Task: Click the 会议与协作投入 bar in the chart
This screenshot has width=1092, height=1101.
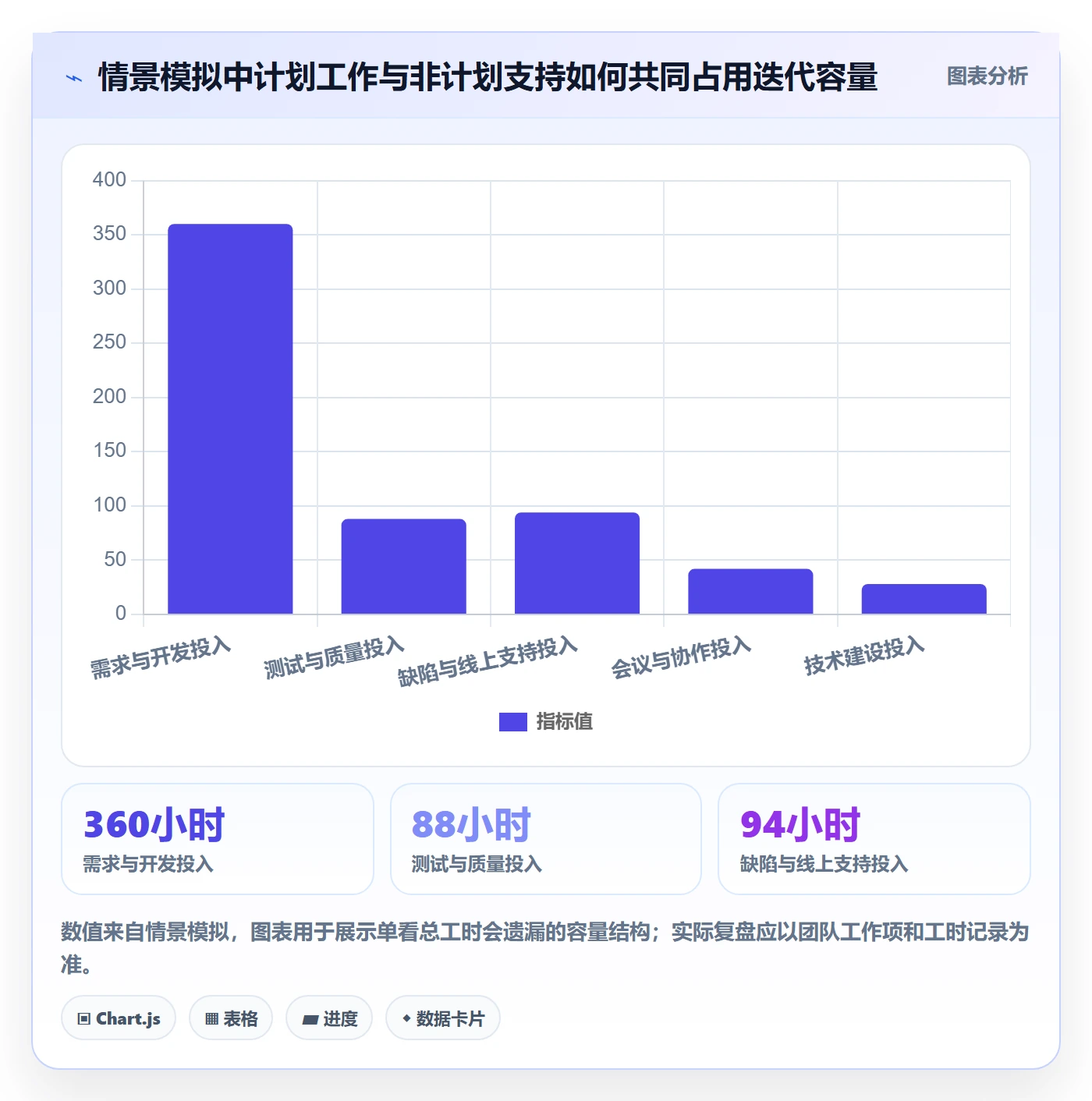Action: (750, 591)
